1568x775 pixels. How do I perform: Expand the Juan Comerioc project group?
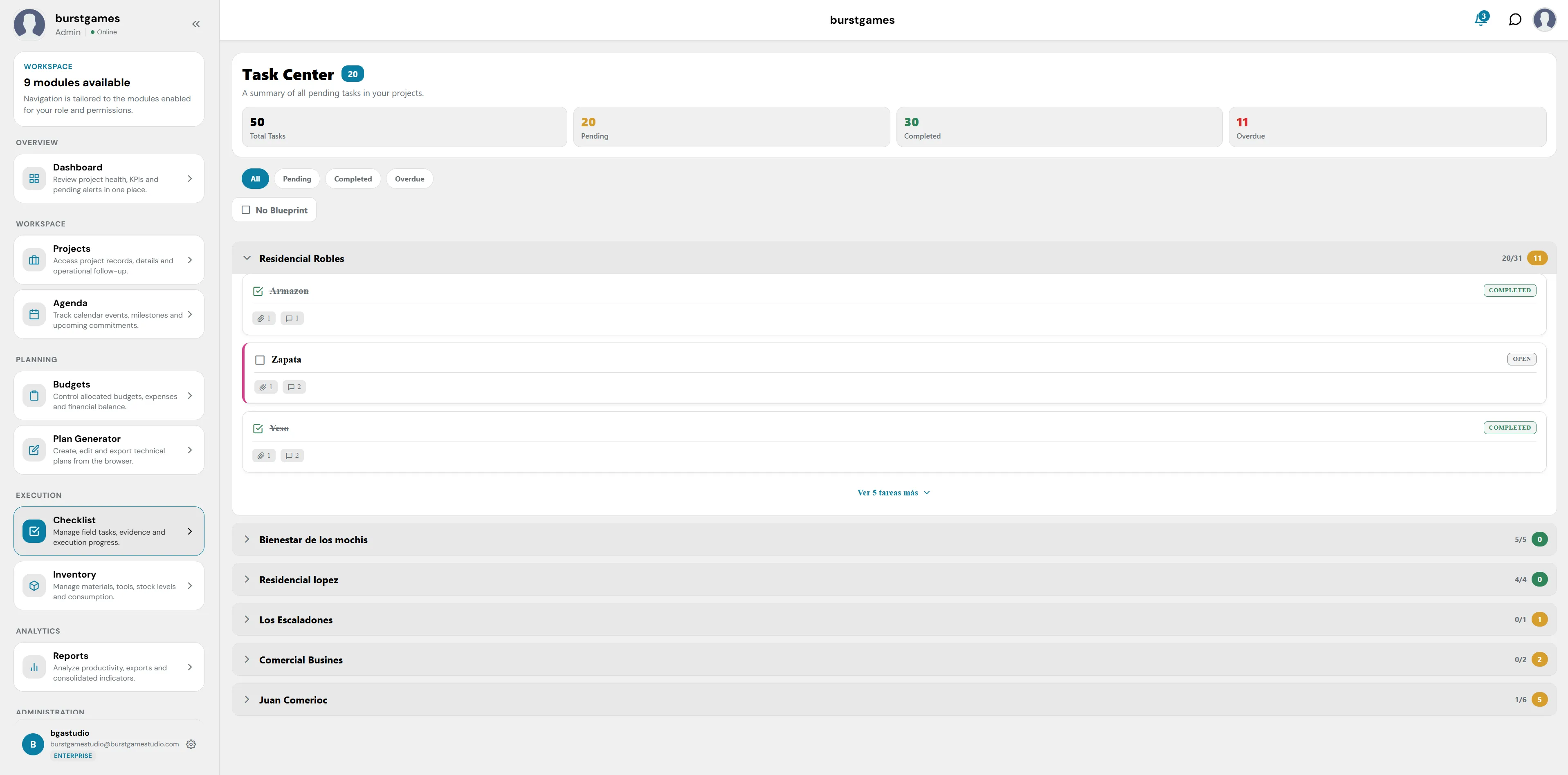[x=247, y=699]
